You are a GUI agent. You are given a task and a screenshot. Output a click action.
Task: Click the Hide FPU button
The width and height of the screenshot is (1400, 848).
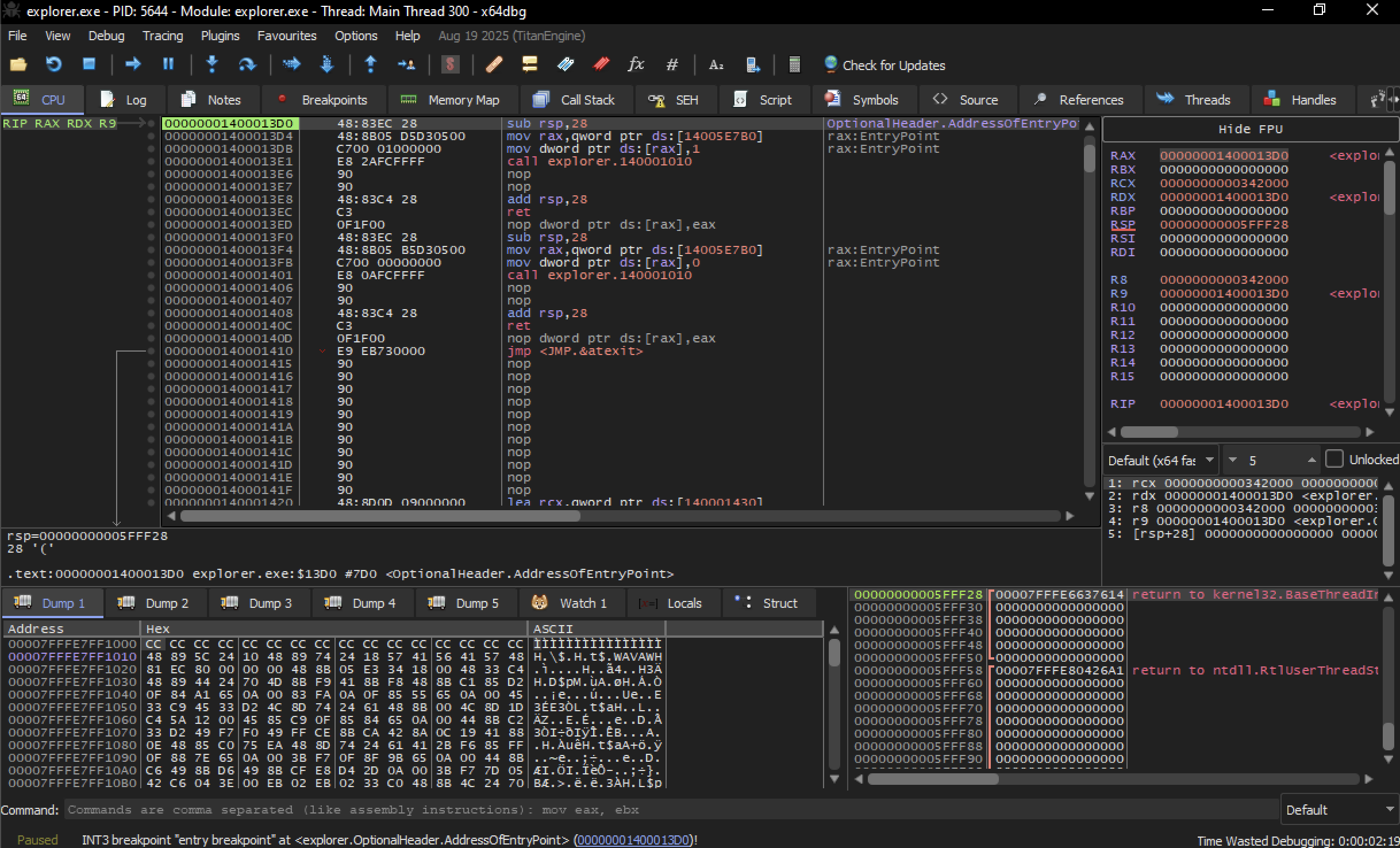click(x=1250, y=129)
